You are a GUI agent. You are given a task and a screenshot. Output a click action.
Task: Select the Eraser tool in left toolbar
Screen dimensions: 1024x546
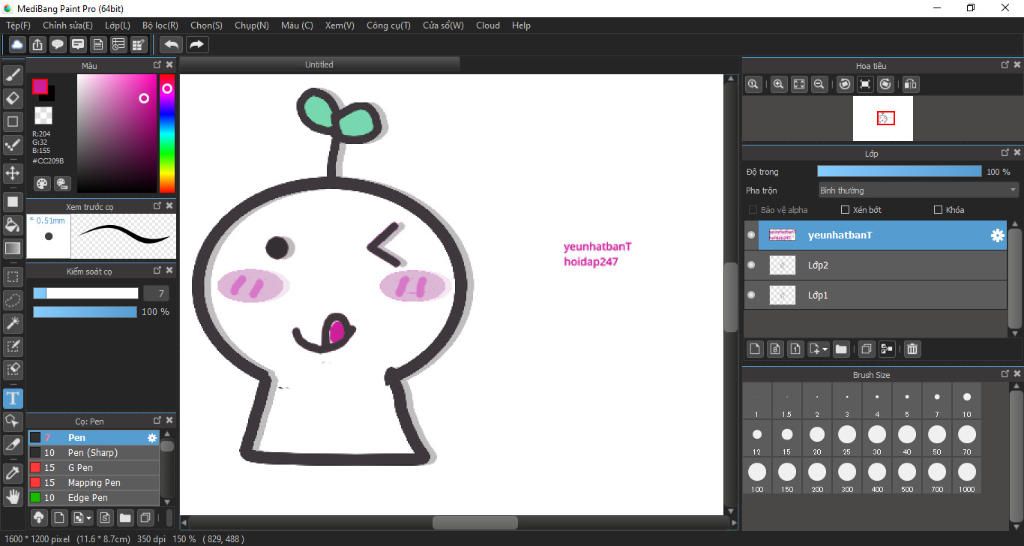pyautogui.click(x=13, y=98)
